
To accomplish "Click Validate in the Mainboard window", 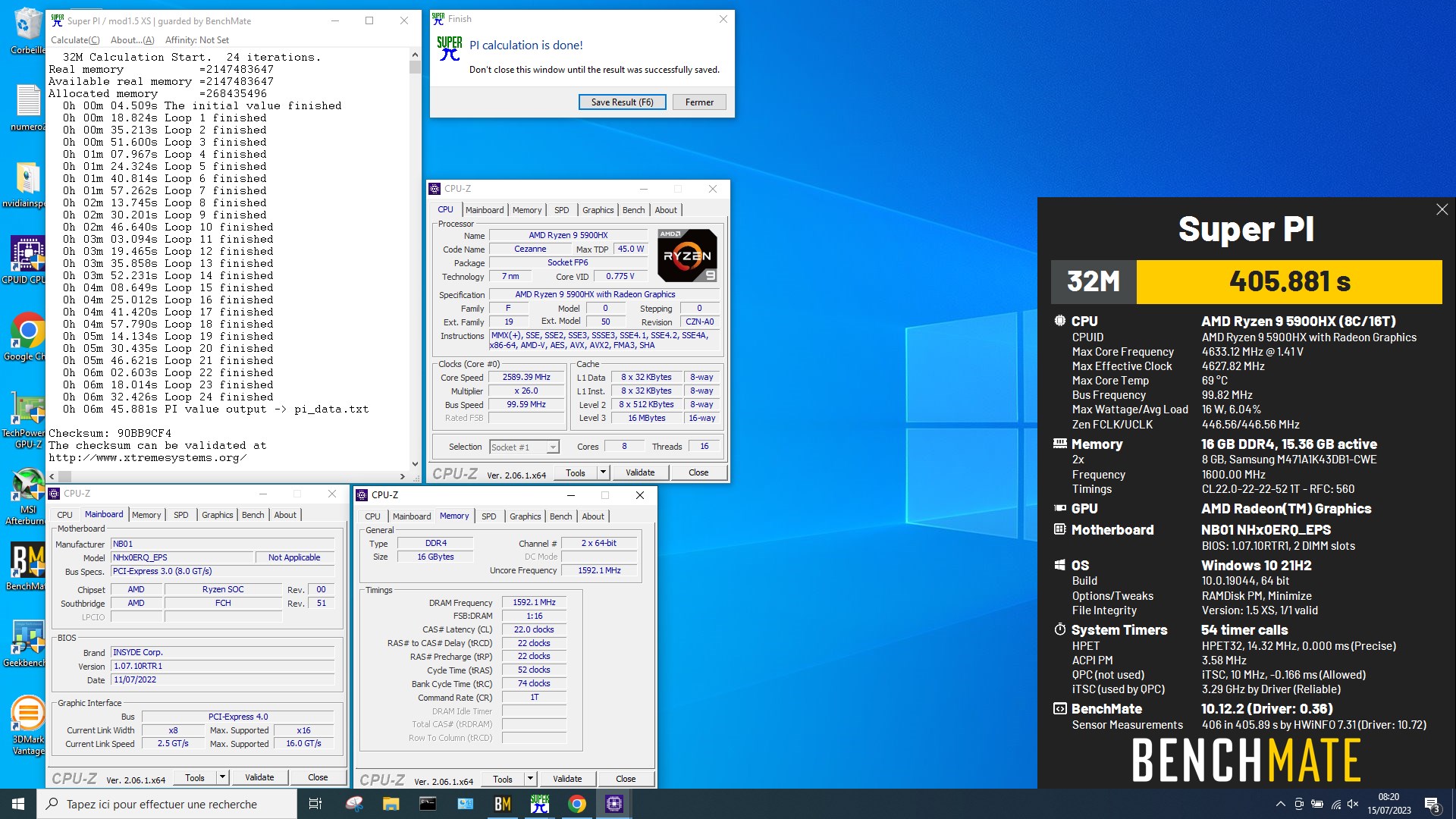I will [x=259, y=777].
